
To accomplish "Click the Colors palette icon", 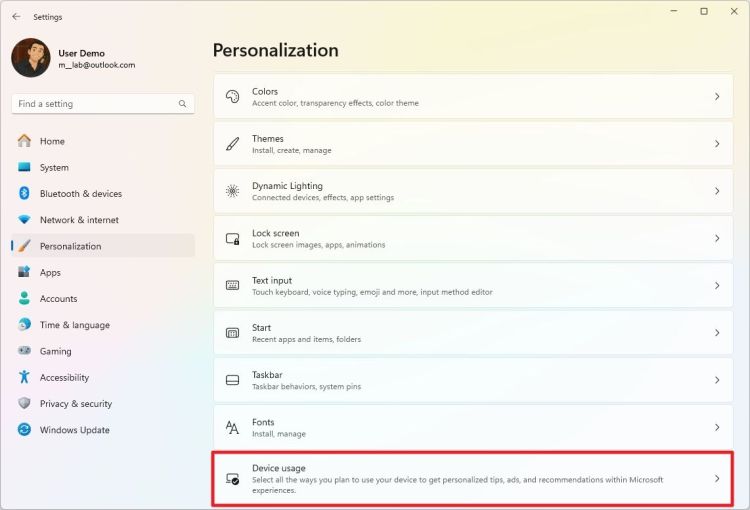I will point(232,97).
